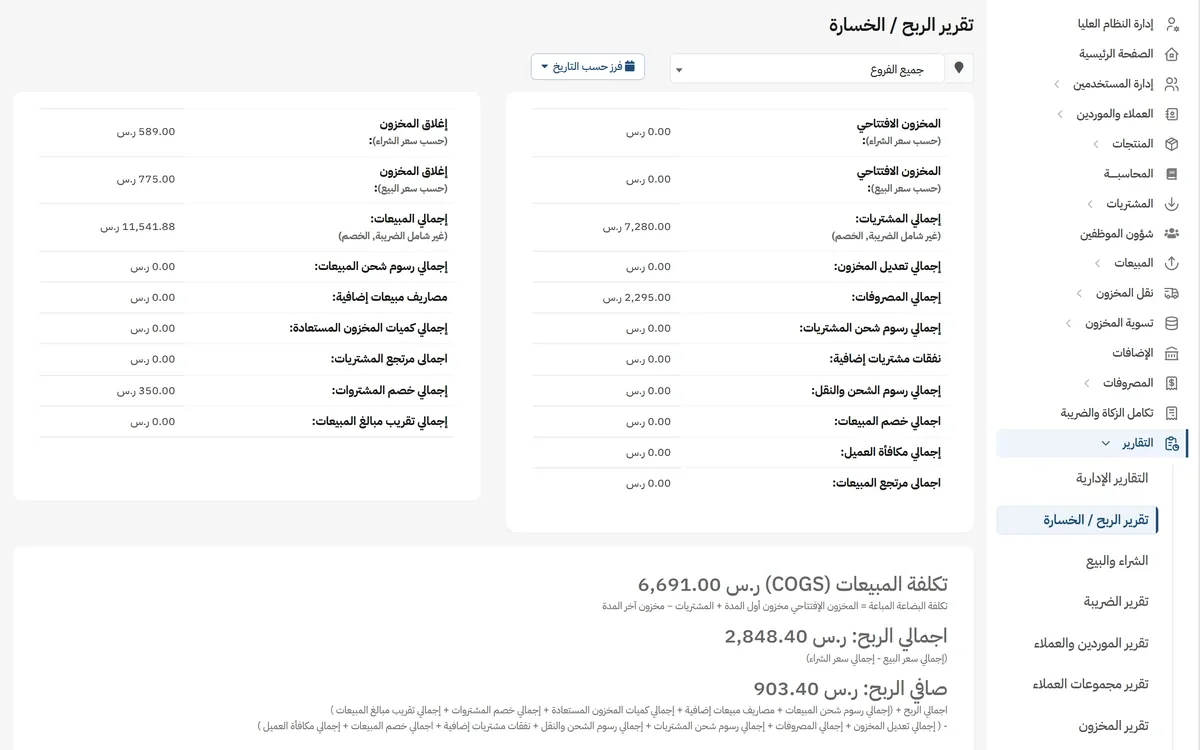Click the 589.00 إغلاق المخزون purchase-price value

tap(145, 131)
